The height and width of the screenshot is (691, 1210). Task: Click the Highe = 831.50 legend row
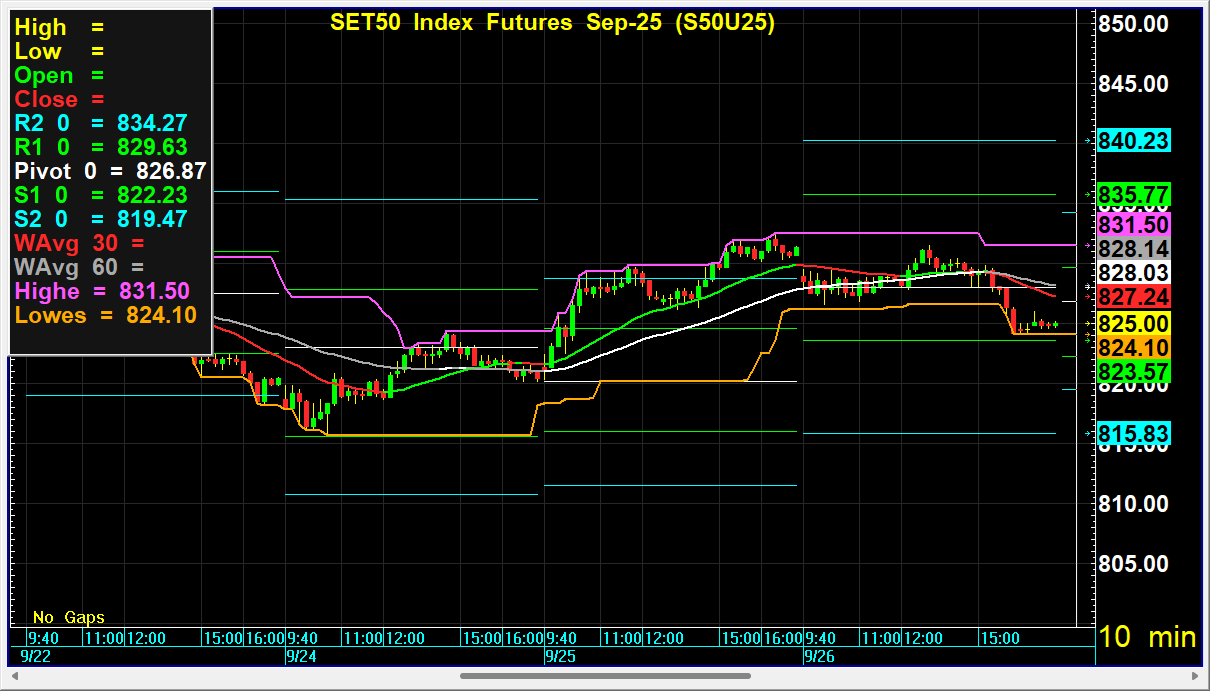pyautogui.click(x=101, y=291)
